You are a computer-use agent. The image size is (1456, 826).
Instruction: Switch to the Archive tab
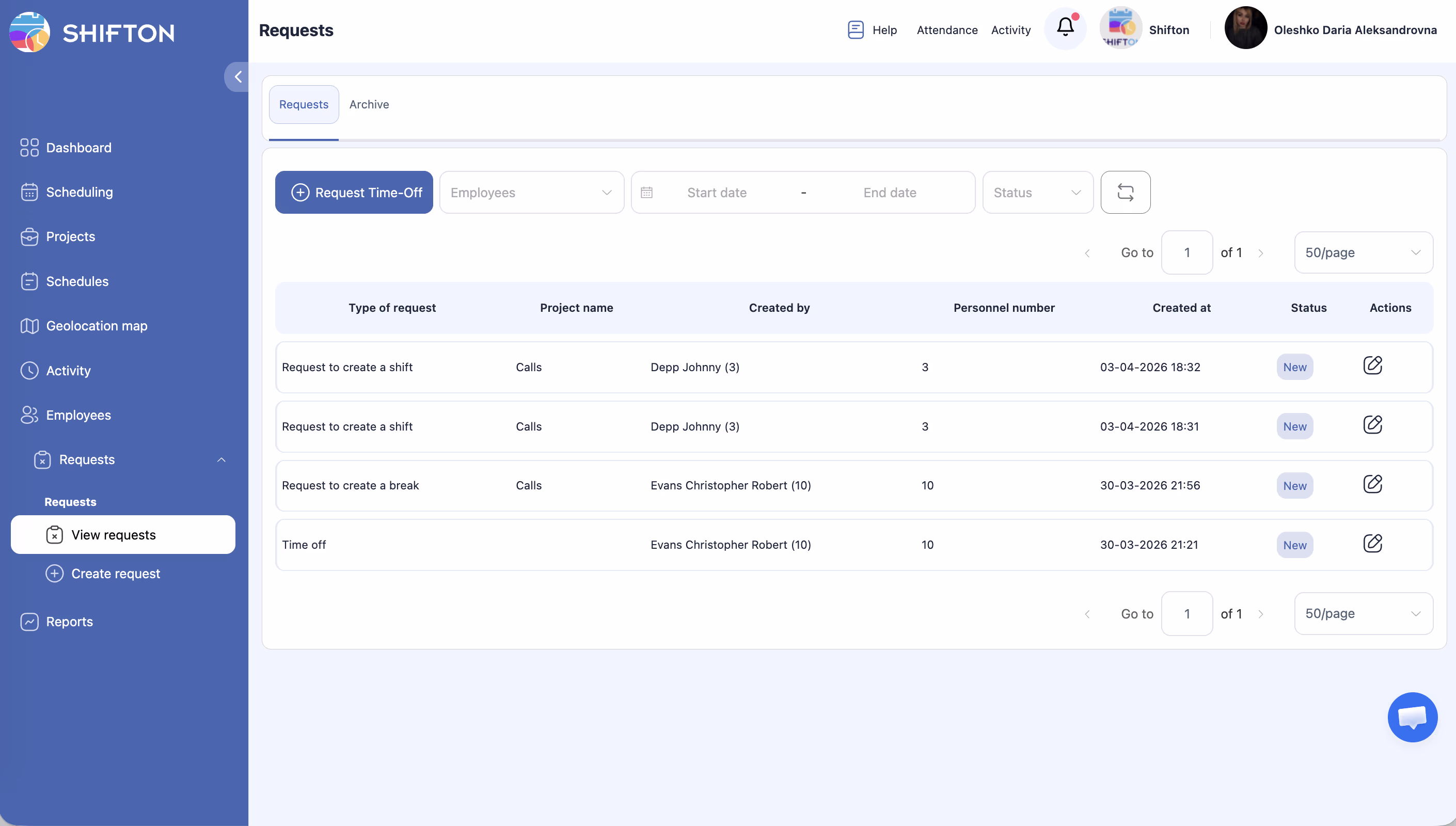point(369,104)
